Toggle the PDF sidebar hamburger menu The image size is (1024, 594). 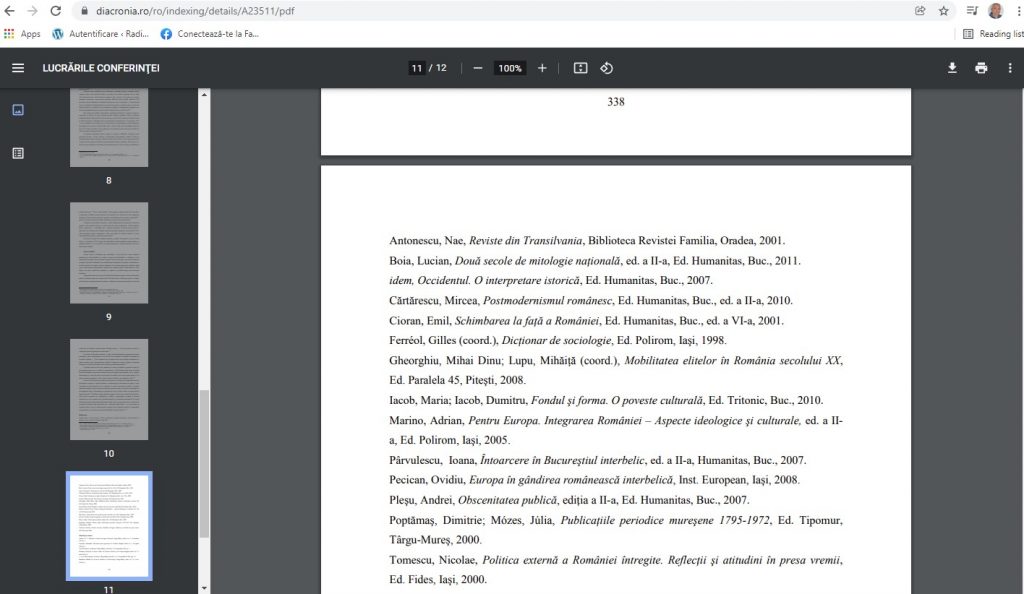click(x=17, y=68)
